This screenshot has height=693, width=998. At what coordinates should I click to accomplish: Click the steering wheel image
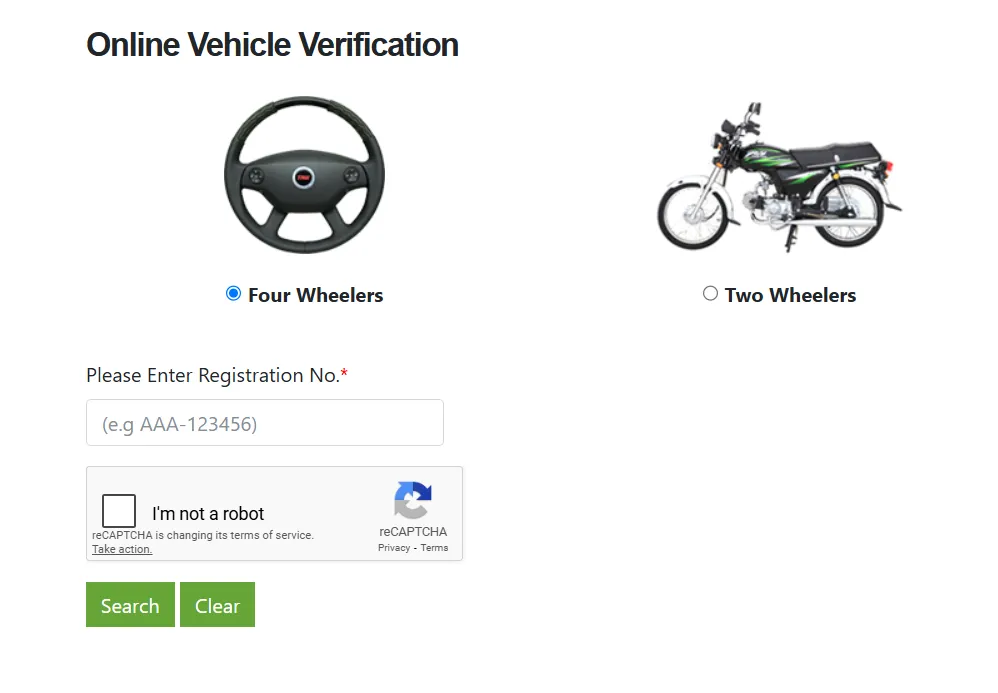pos(304,175)
